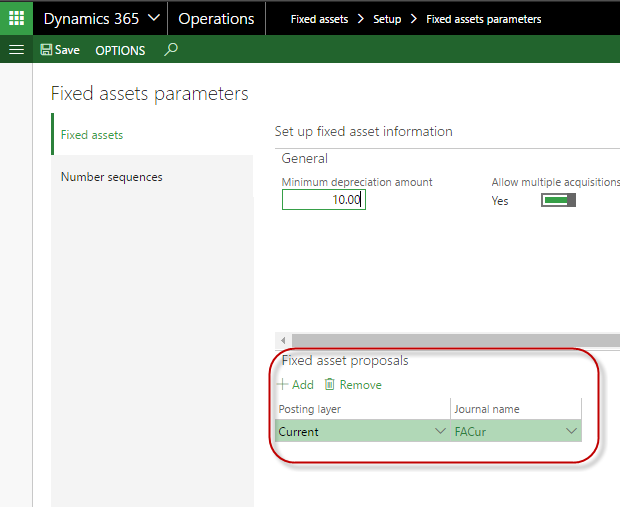The width and height of the screenshot is (620, 507).
Task: Click the Remove trash can icon
Action: click(x=329, y=384)
